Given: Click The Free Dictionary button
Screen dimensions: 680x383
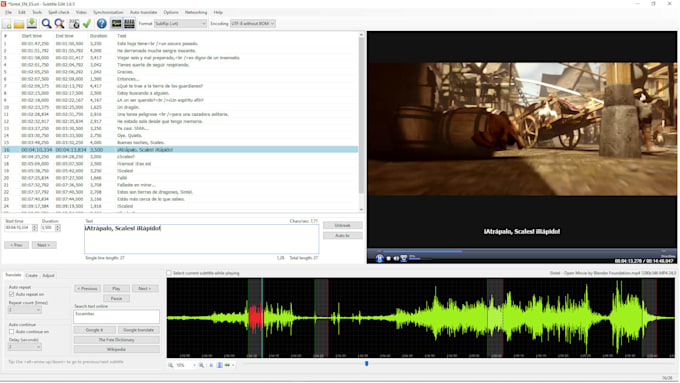Looking at the screenshot, I should click(117, 340).
